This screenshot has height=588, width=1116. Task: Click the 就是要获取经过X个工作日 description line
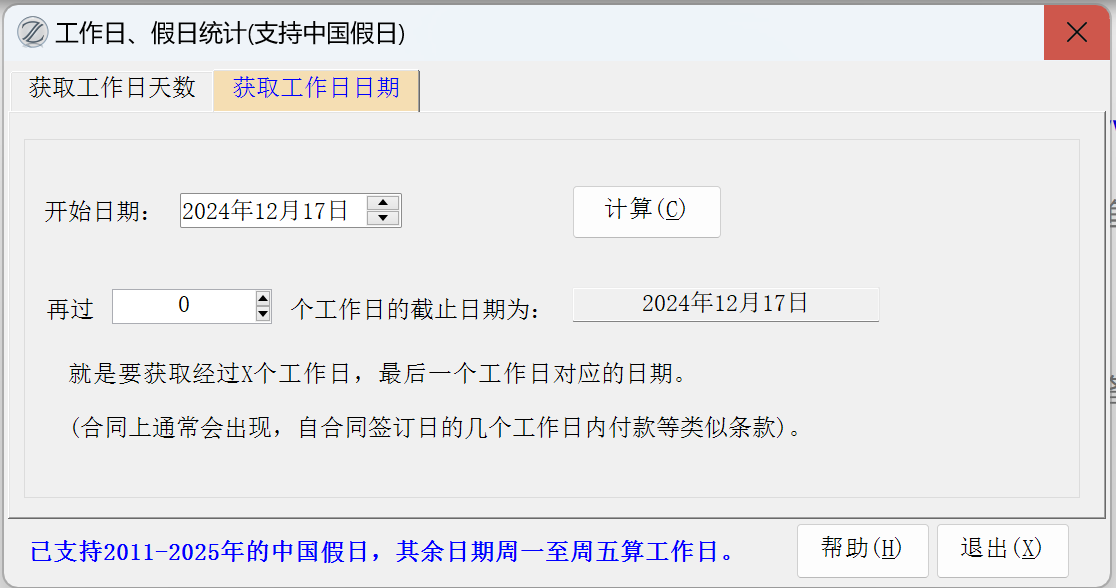(378, 374)
